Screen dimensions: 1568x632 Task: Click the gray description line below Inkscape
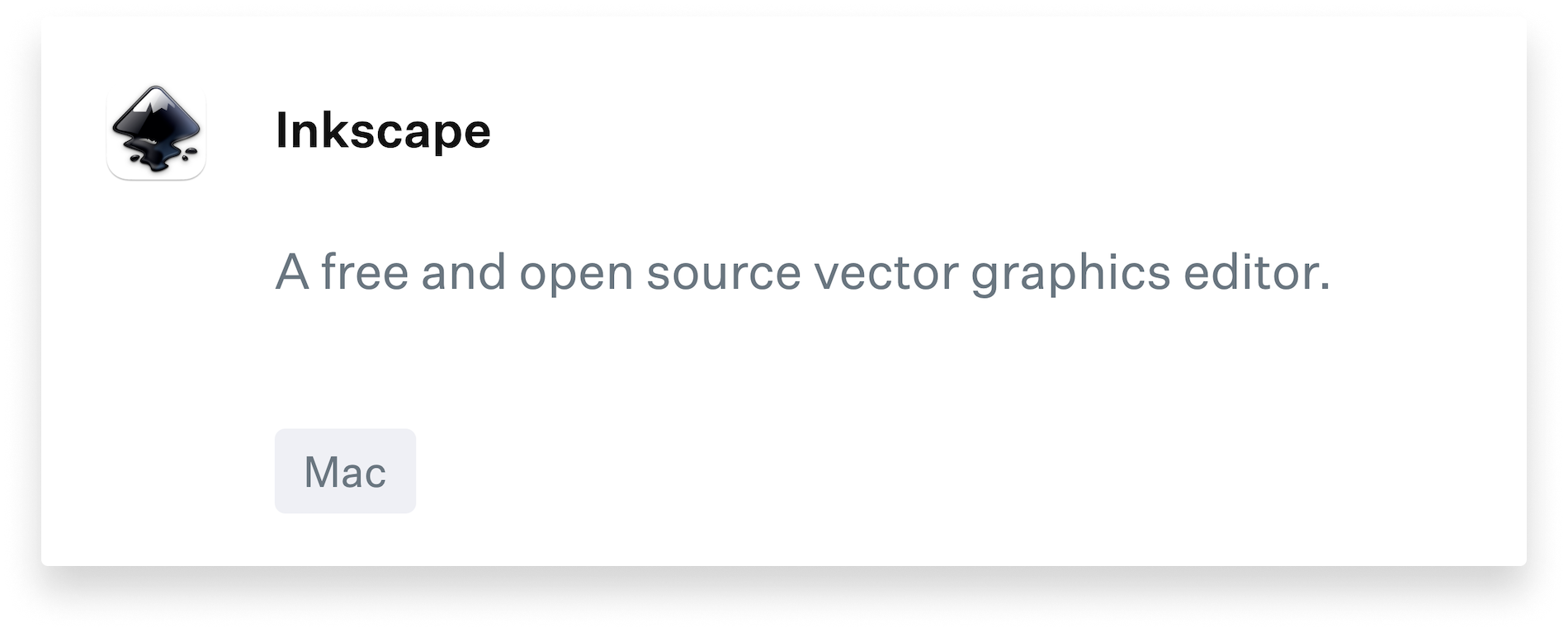pos(802,272)
